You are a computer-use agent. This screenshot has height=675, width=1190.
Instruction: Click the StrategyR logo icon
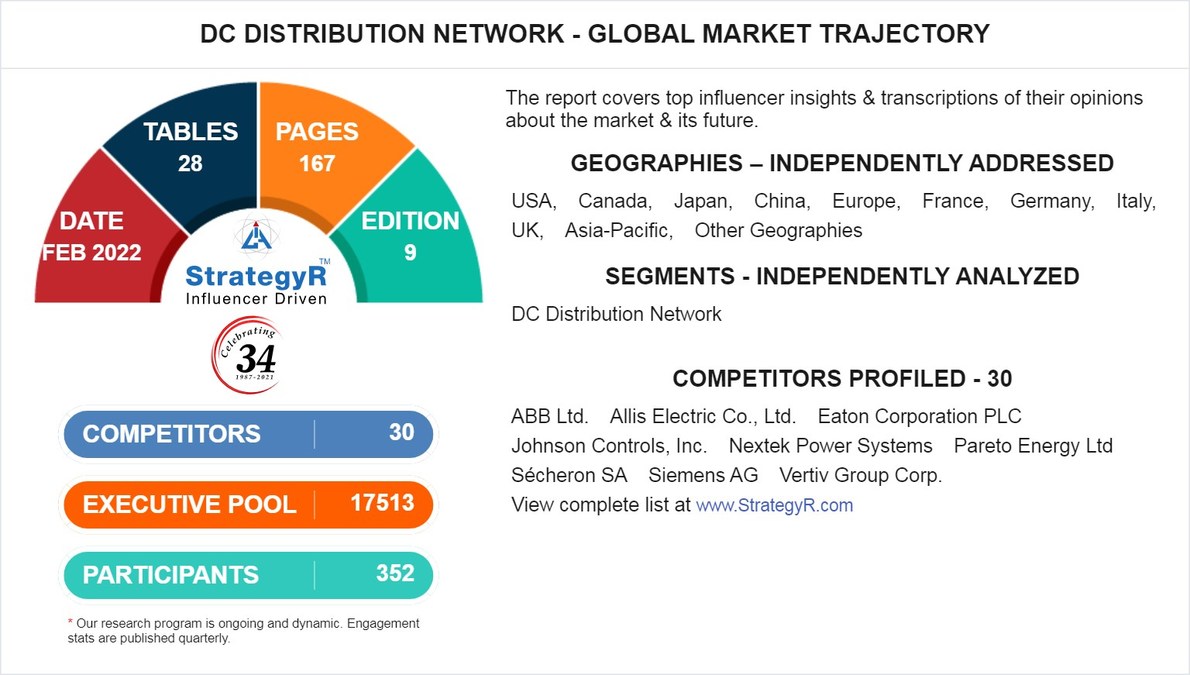(x=257, y=236)
